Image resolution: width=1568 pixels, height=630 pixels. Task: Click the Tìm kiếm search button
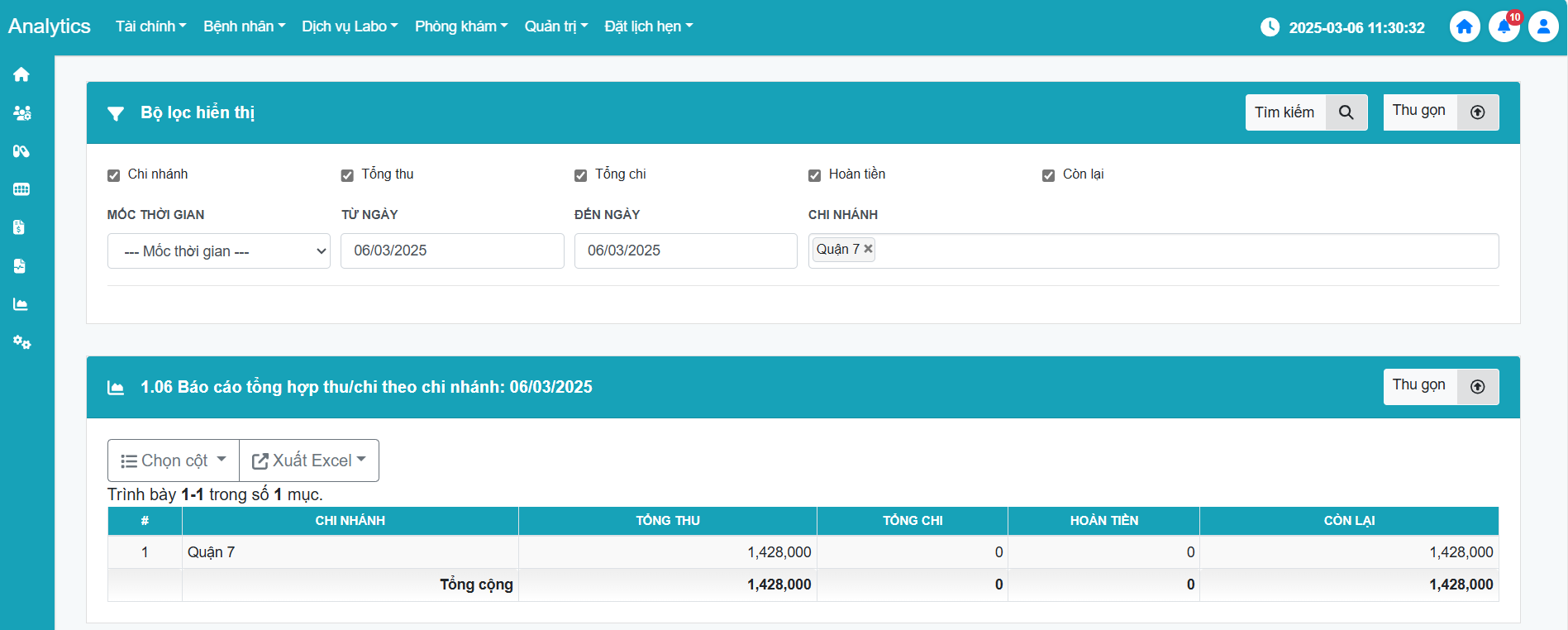point(1305,112)
